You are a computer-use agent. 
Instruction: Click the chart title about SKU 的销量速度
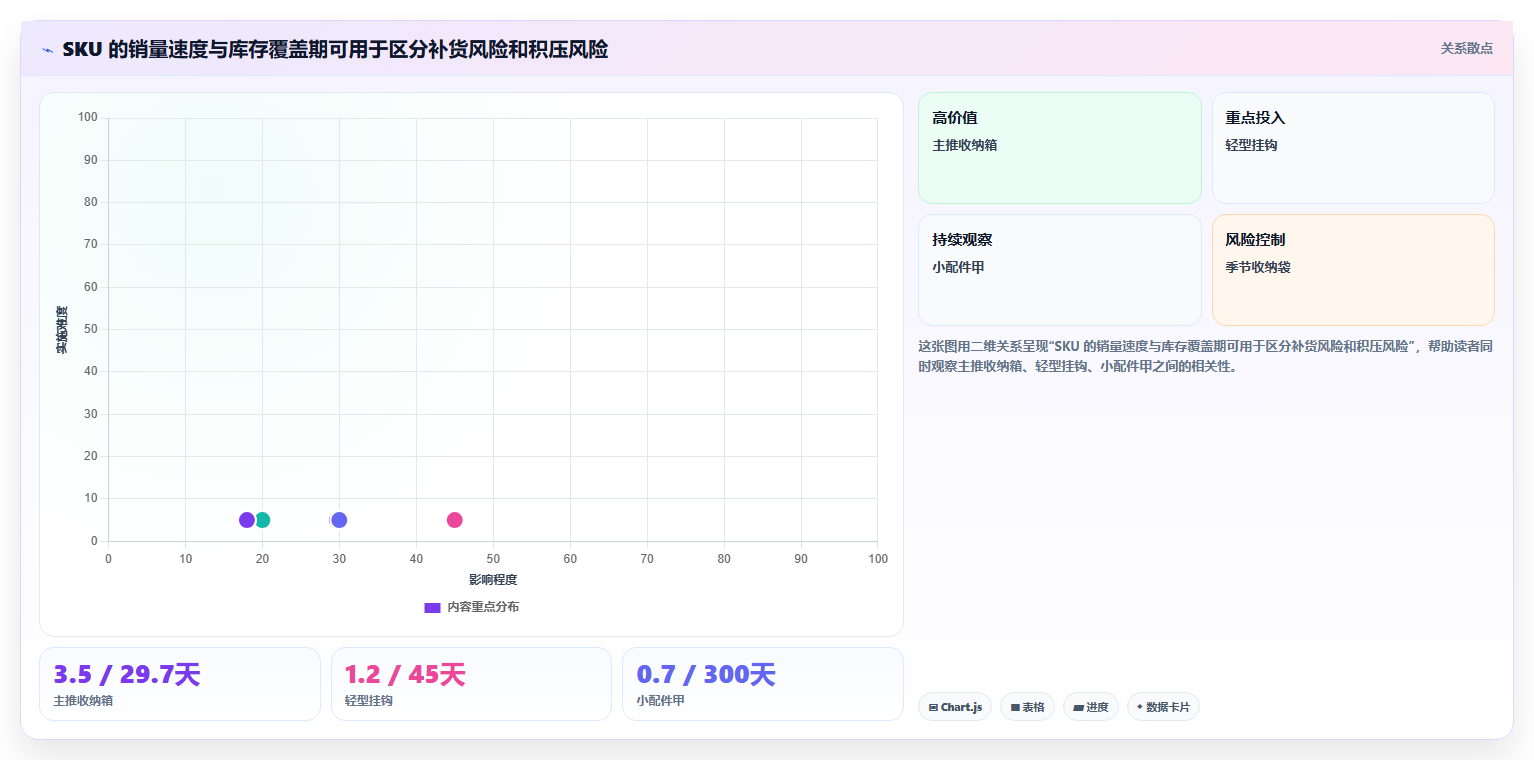335,49
